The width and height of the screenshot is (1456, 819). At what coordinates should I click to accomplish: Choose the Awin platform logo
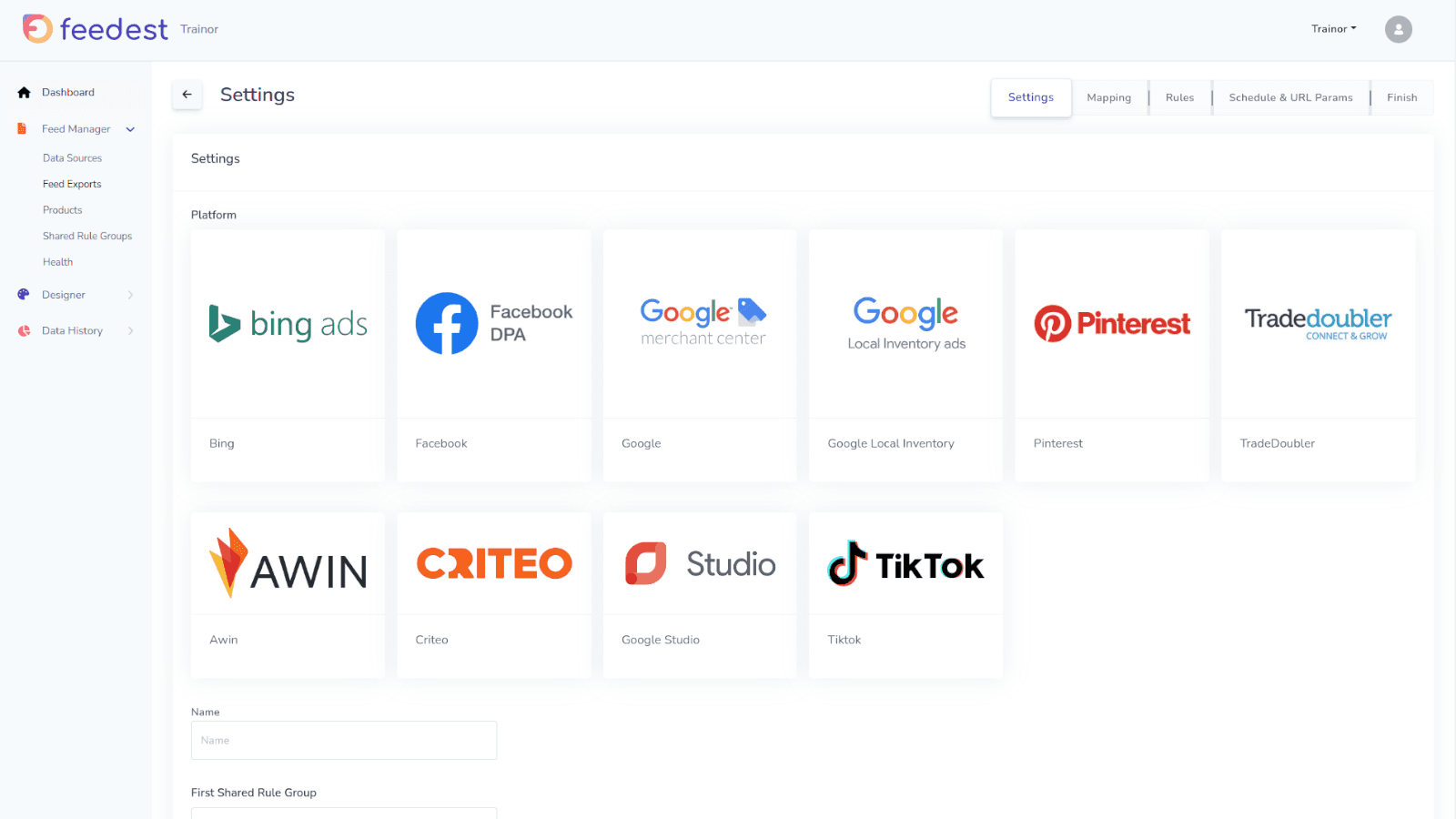pyautogui.click(x=288, y=564)
